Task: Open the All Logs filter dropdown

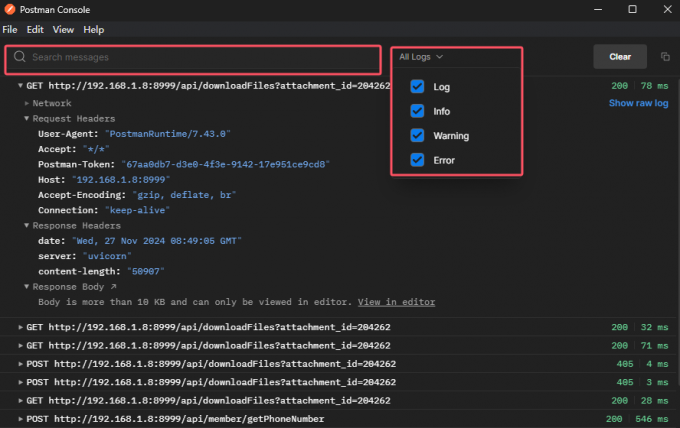Action: click(x=421, y=57)
